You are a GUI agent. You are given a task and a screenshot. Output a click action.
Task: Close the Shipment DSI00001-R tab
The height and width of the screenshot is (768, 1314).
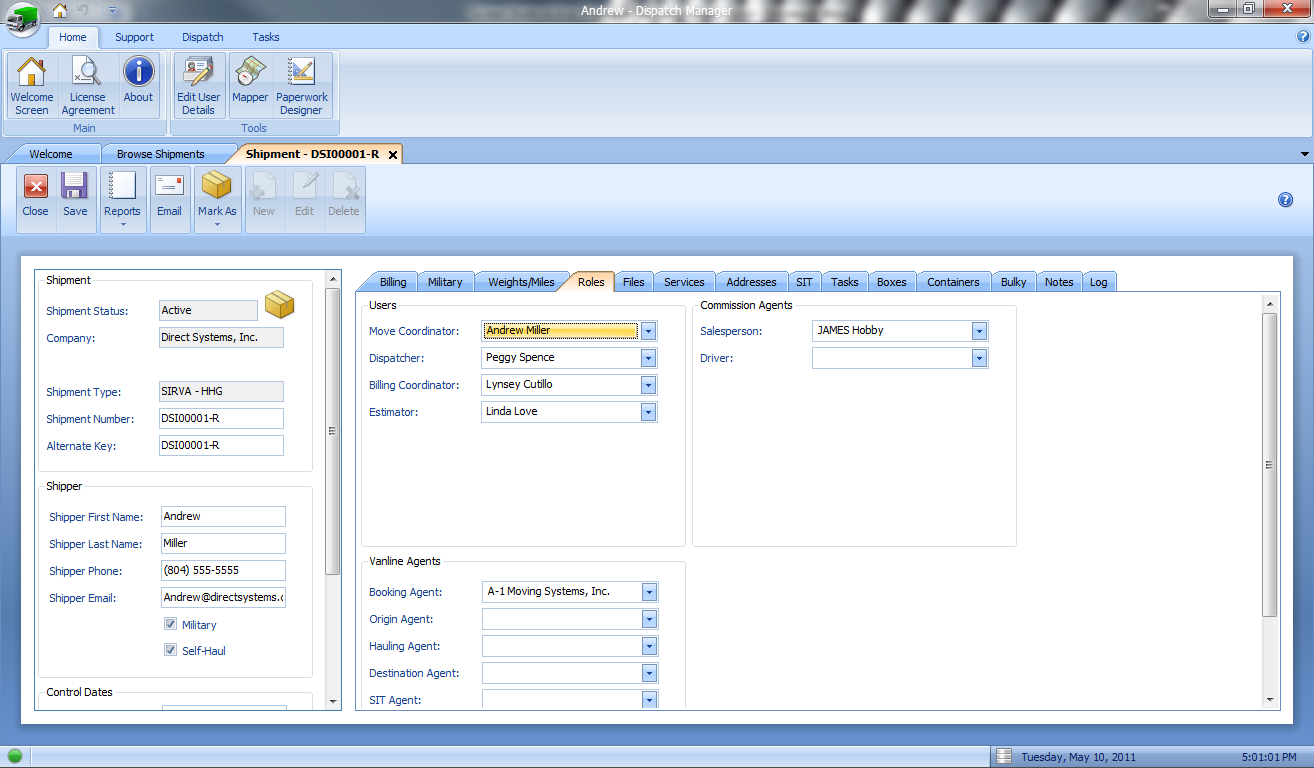(393, 155)
